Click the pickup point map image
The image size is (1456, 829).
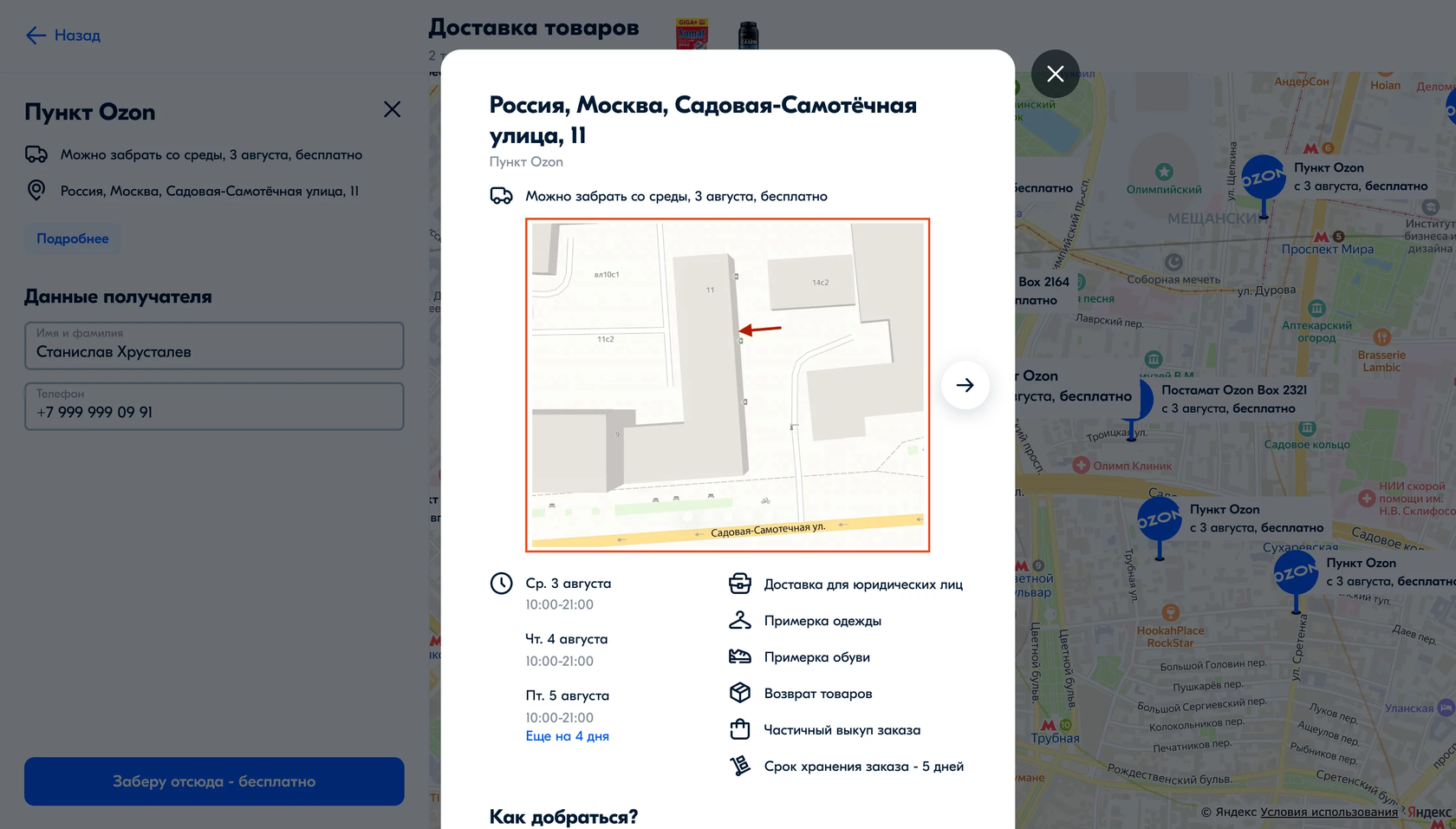click(727, 385)
